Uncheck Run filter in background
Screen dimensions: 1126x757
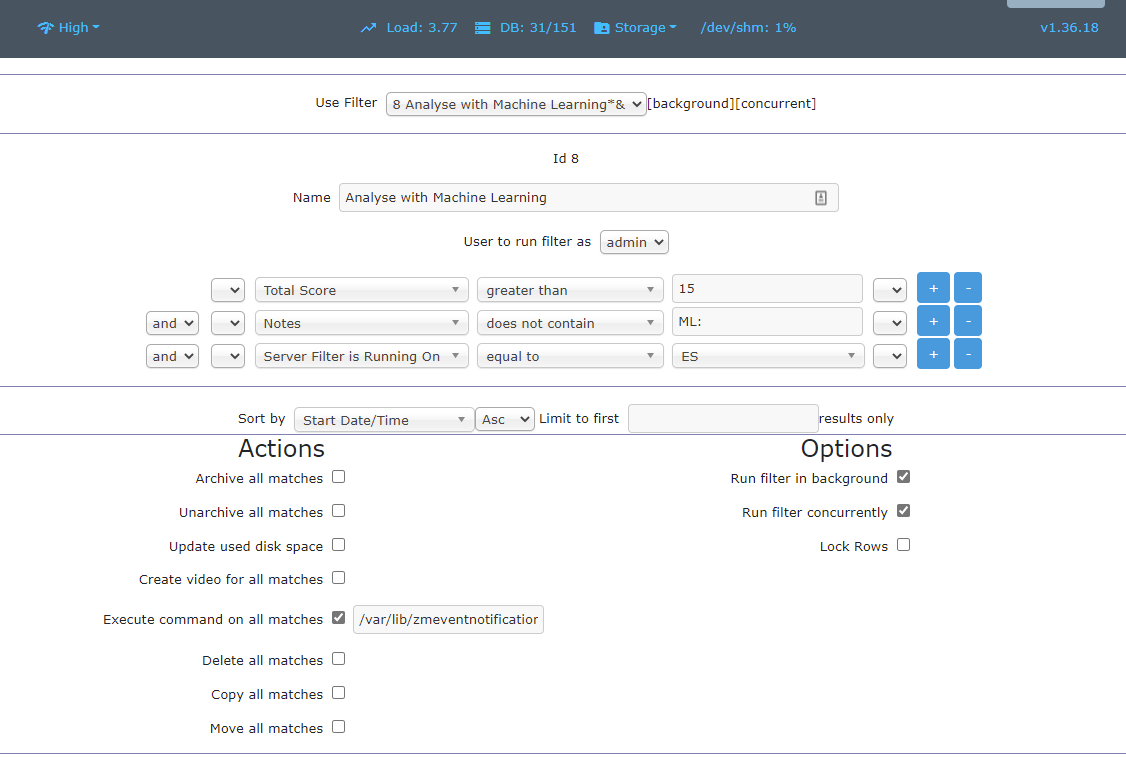coord(903,477)
